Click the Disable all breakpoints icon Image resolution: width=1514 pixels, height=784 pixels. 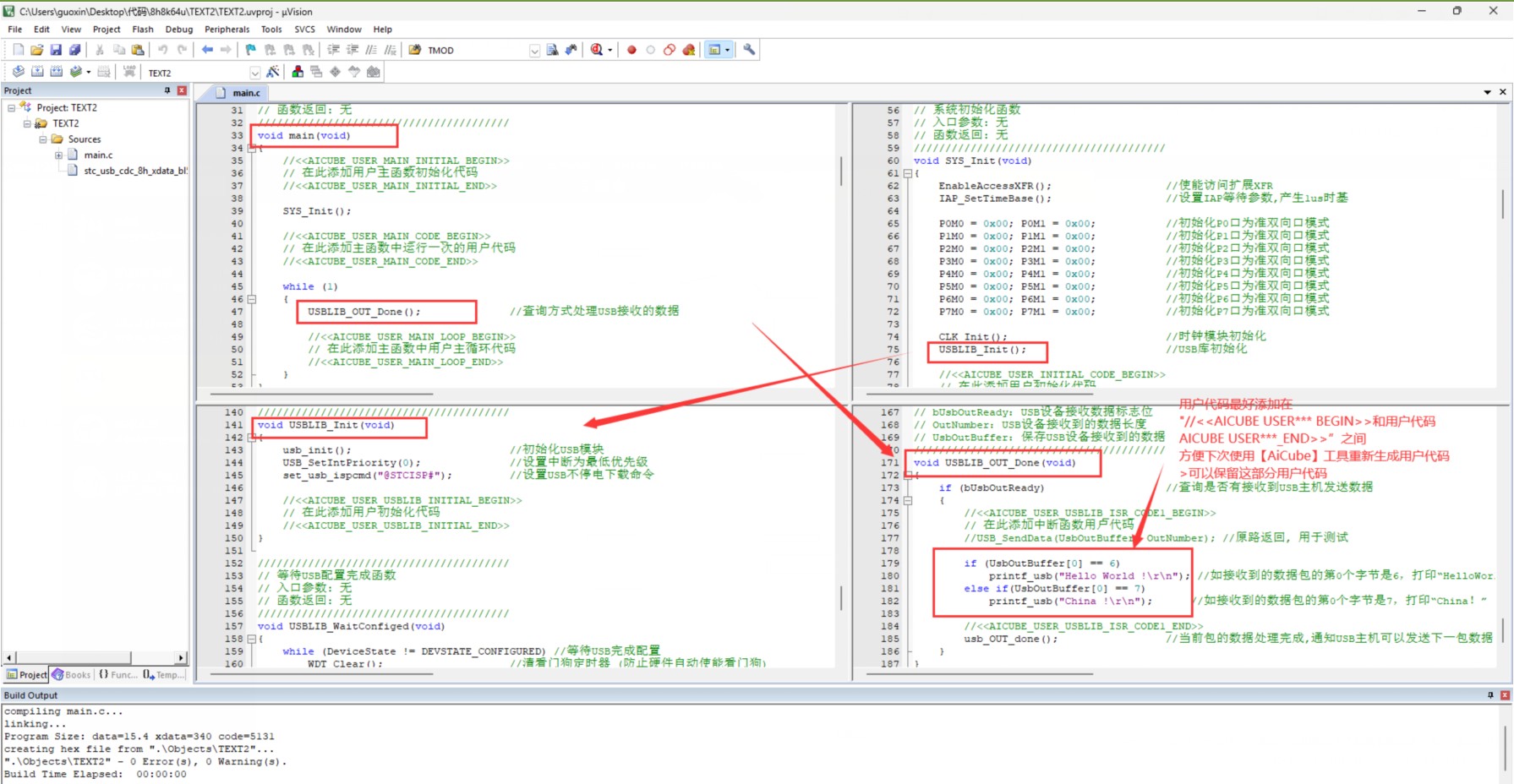670,50
